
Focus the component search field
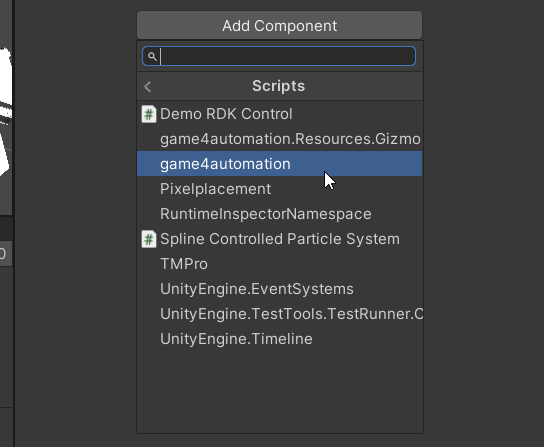[279, 56]
